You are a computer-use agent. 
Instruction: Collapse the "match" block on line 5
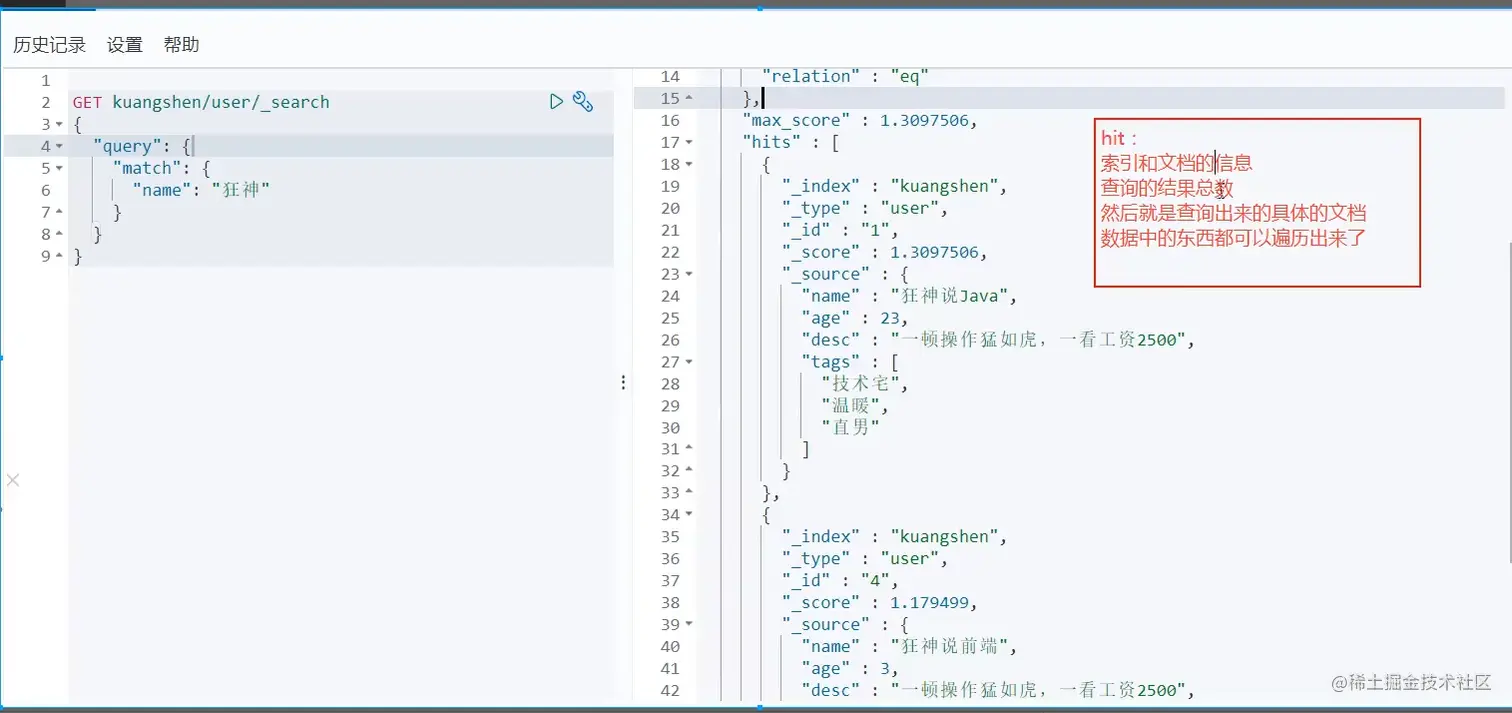click(x=59, y=168)
